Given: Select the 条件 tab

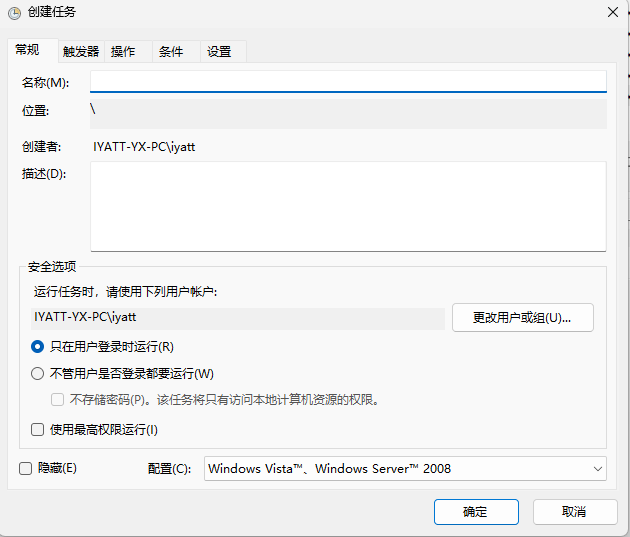Looking at the screenshot, I should coord(171,52).
